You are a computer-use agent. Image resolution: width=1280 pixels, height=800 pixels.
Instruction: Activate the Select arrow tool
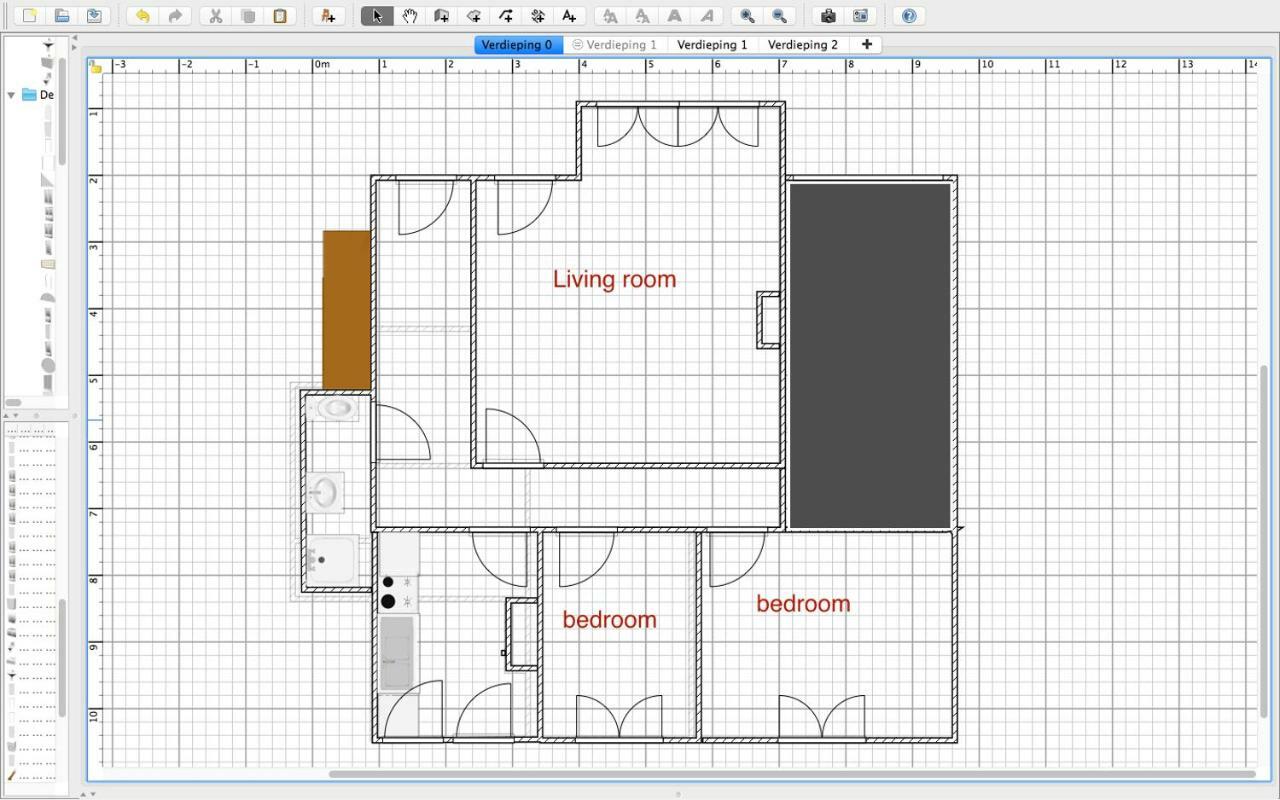pyautogui.click(x=377, y=16)
